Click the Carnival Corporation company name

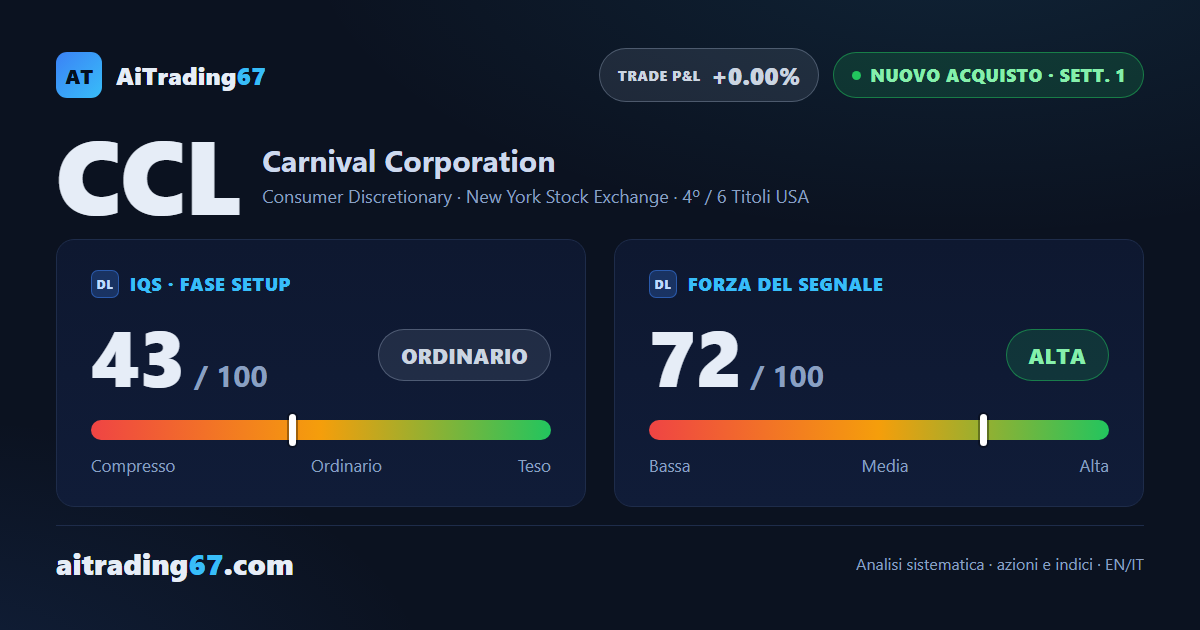point(408,161)
